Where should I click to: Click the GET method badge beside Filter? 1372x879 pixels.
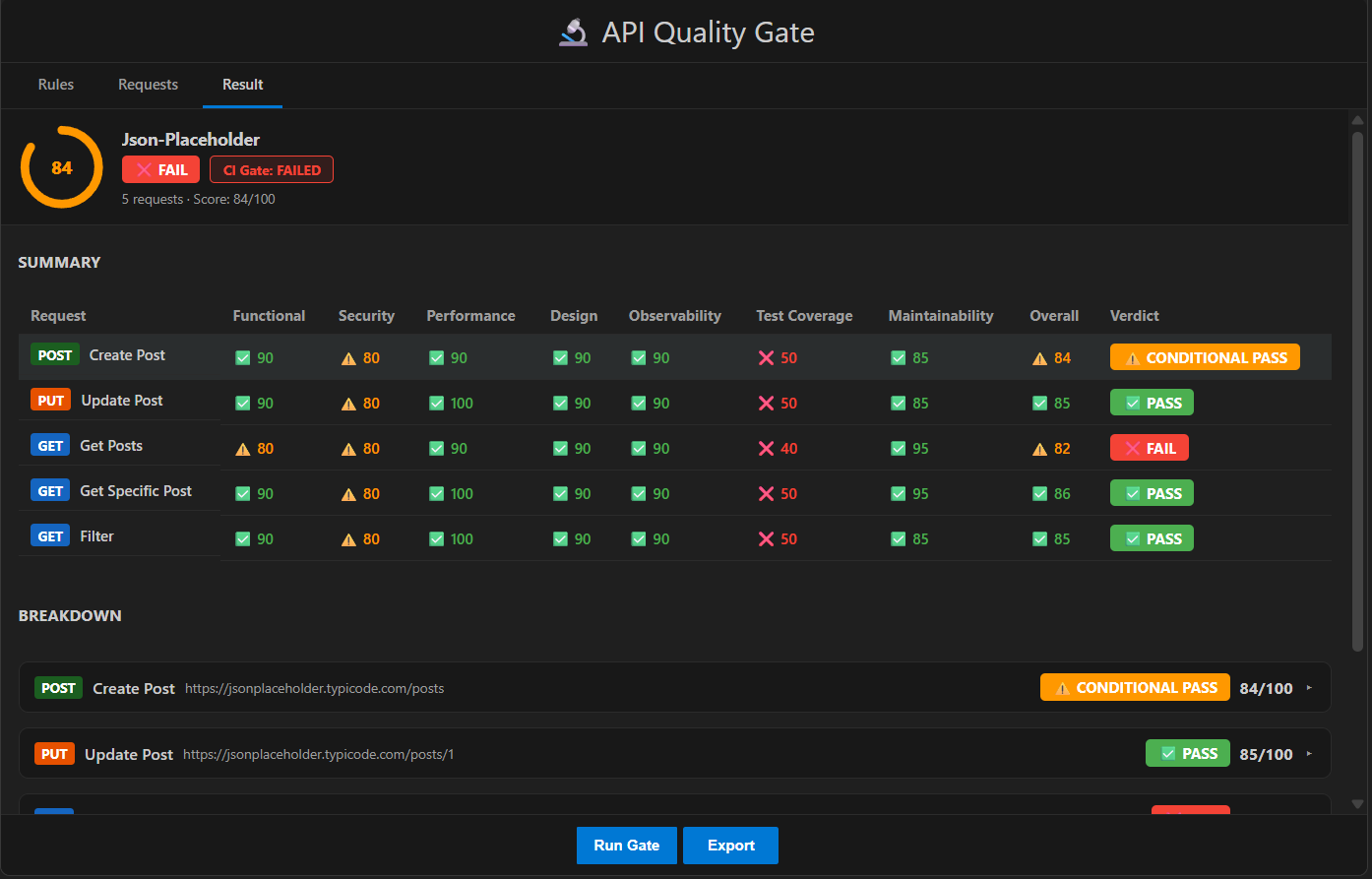pyautogui.click(x=50, y=536)
